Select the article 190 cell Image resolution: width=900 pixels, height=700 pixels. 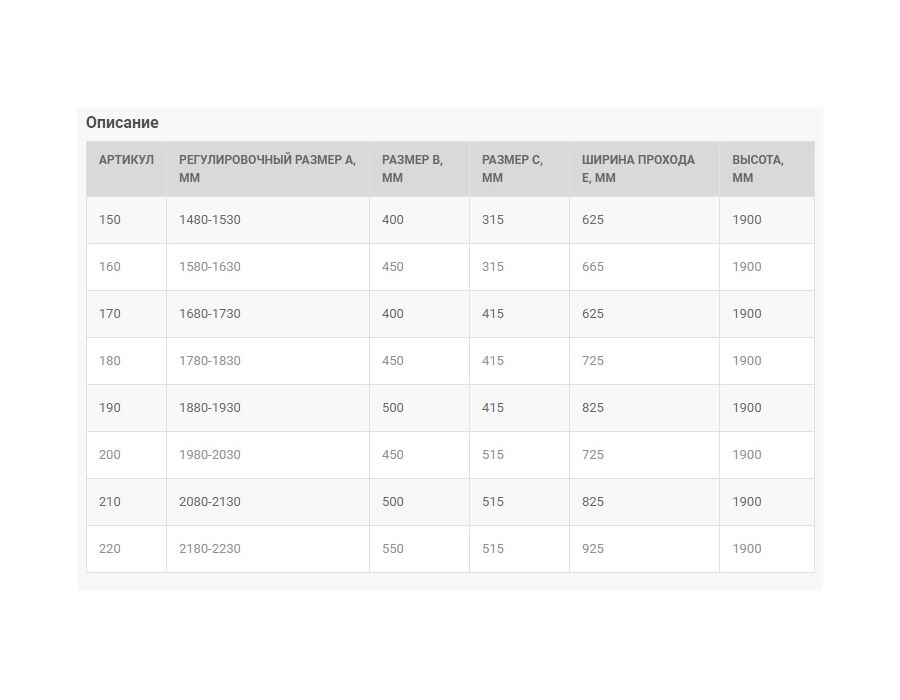point(126,408)
